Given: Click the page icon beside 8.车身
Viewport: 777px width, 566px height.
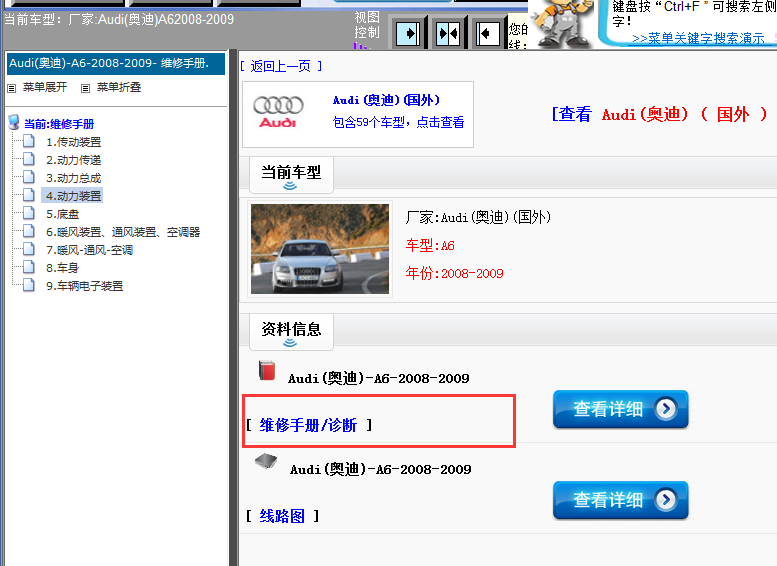Looking at the screenshot, I should [29, 267].
